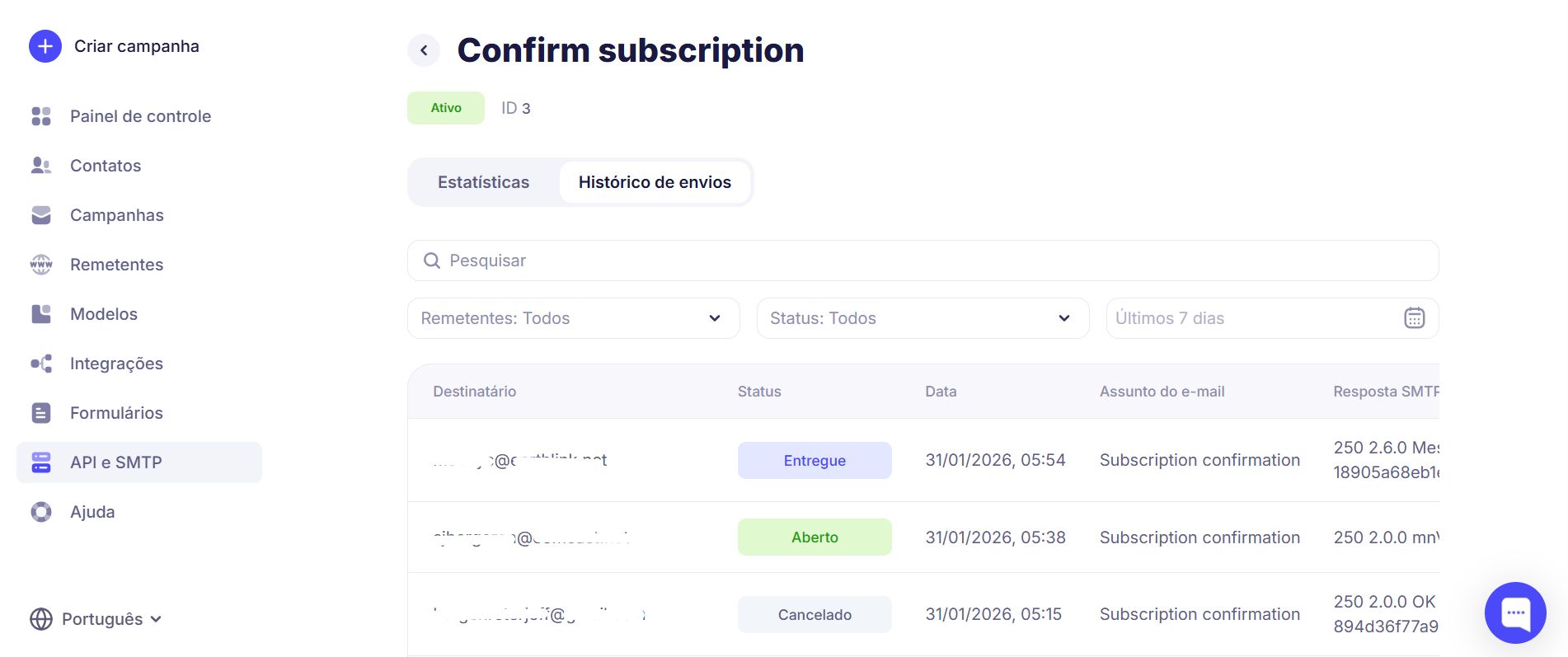Click the Painel de controle grid icon
1568x657 pixels.
(x=41, y=116)
